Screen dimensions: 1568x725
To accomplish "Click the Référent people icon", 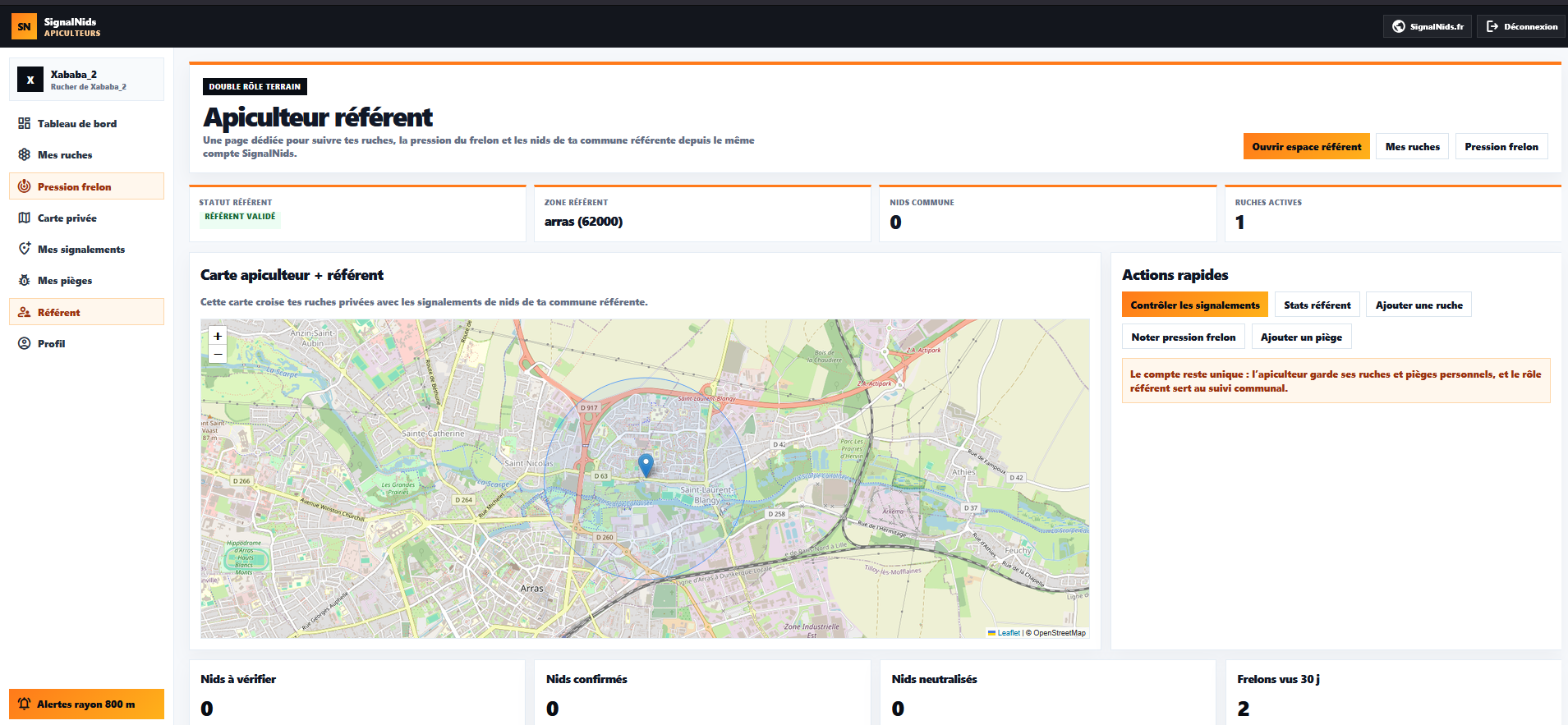I will pos(25,312).
